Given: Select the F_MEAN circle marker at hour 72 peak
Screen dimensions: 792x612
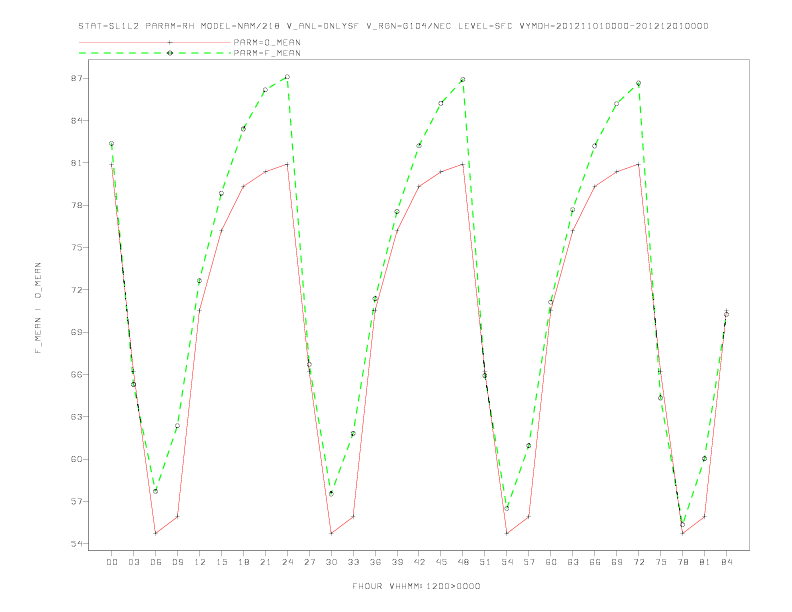Looking at the screenshot, I should 638,83.
